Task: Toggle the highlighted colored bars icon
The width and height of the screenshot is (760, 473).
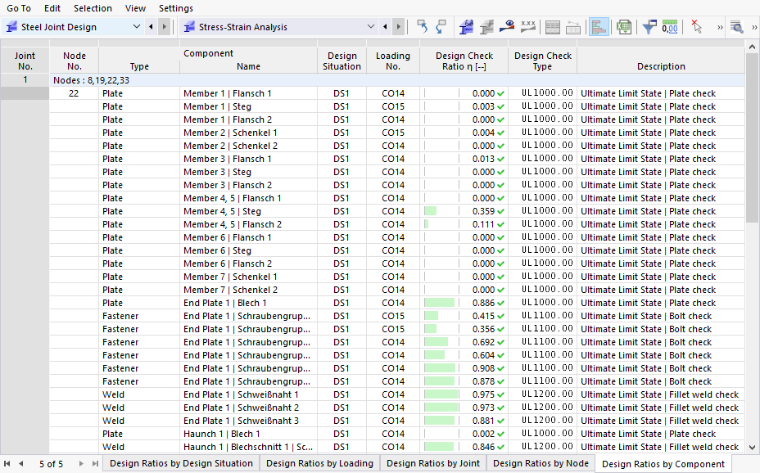Action: click(x=599, y=27)
